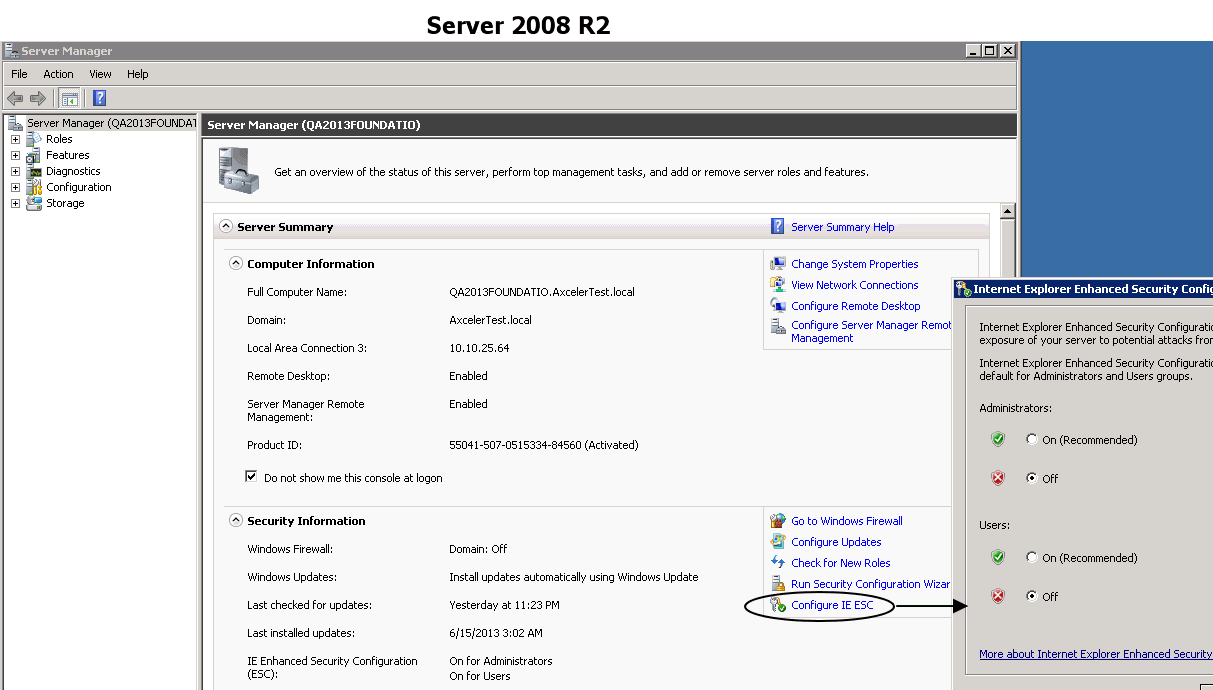Click the Change System Properties link

point(854,263)
